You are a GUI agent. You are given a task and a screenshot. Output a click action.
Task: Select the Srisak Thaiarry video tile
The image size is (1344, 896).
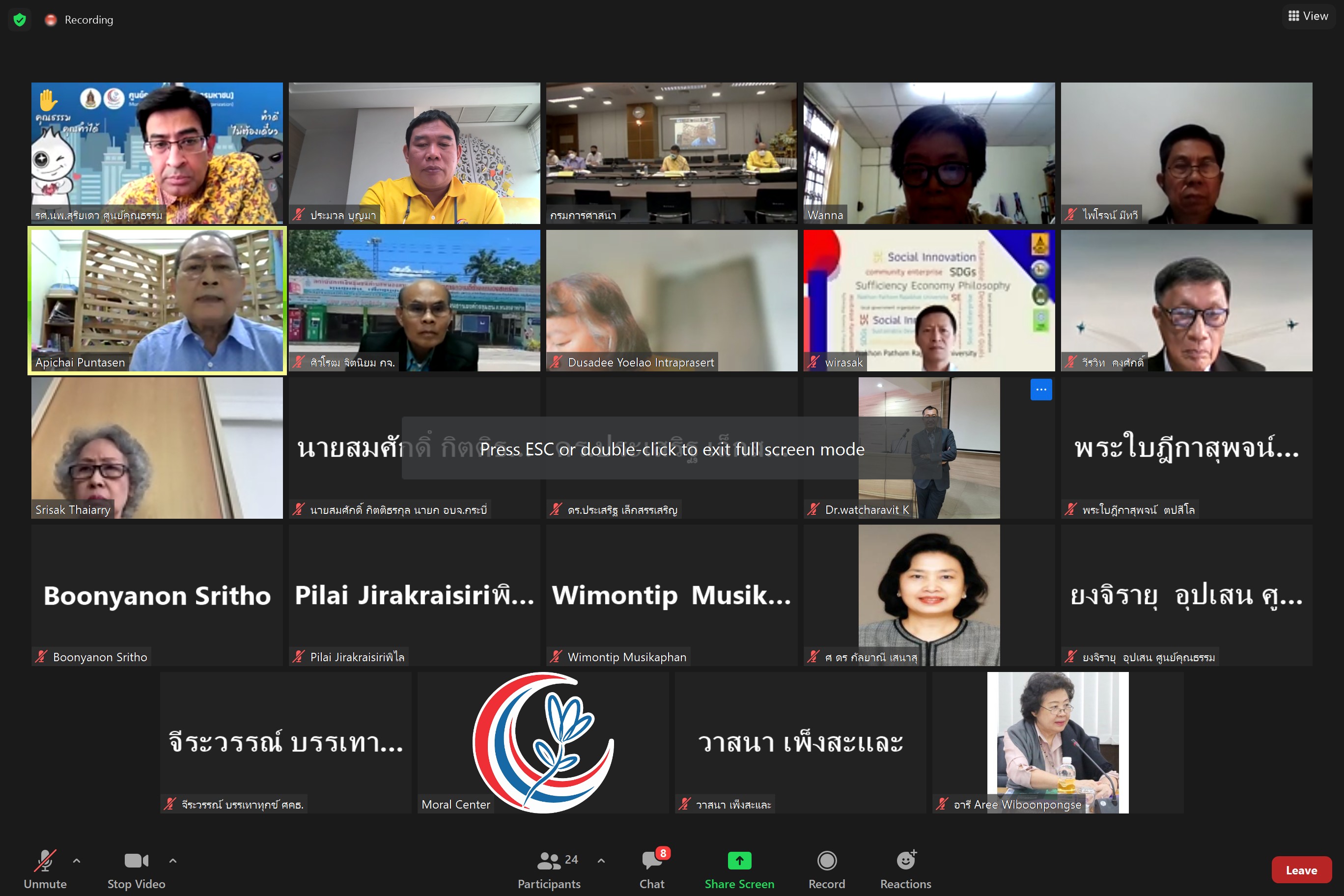click(157, 448)
